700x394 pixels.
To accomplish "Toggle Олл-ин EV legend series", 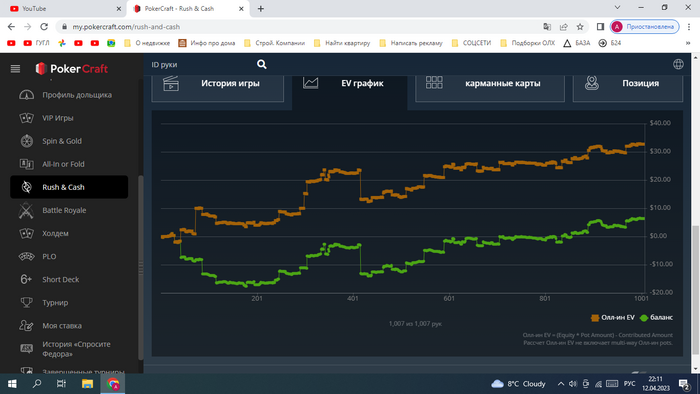I will click(x=612, y=318).
